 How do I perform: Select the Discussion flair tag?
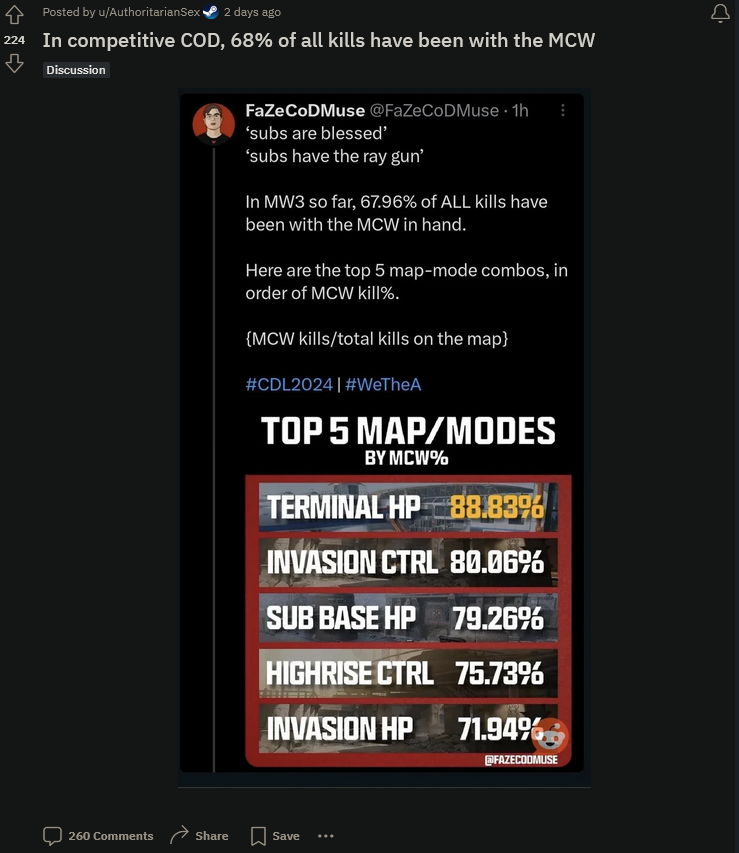click(x=76, y=70)
